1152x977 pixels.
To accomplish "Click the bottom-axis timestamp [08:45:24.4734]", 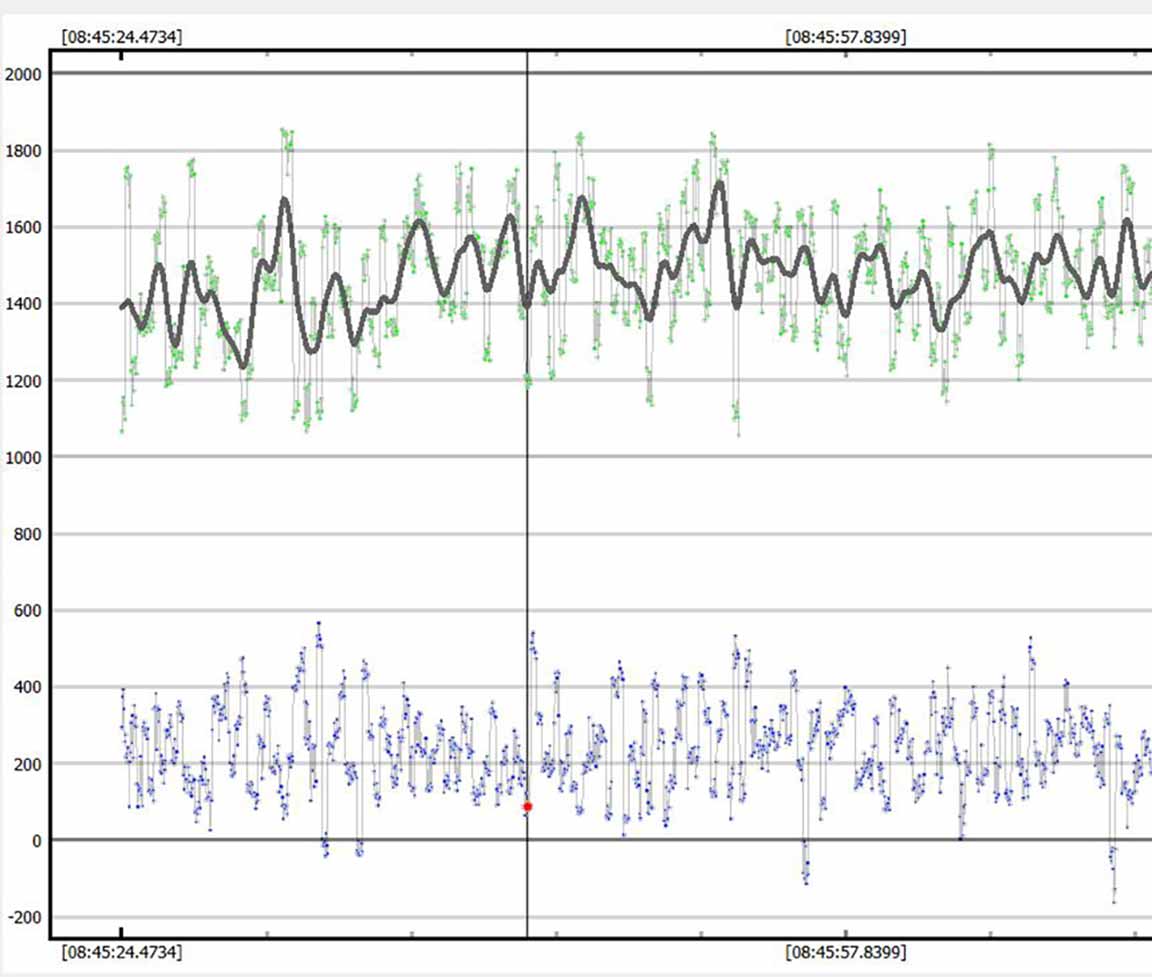I will tap(122, 952).
